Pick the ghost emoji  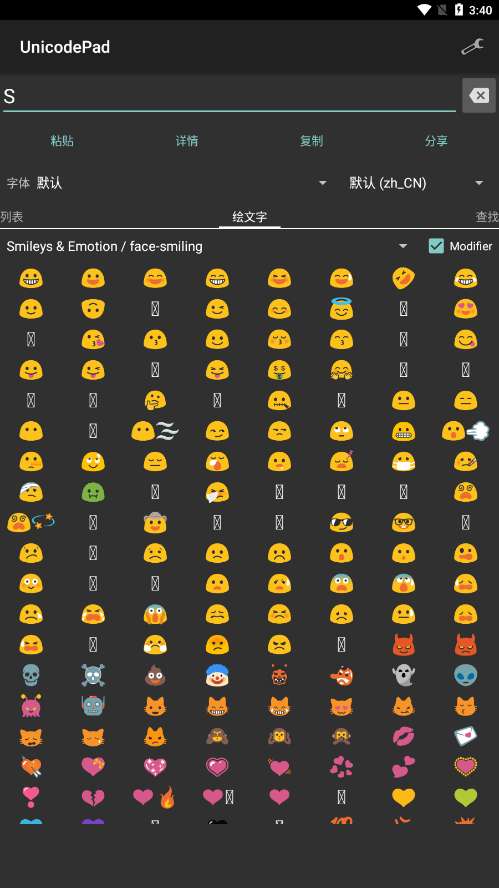pos(403,675)
